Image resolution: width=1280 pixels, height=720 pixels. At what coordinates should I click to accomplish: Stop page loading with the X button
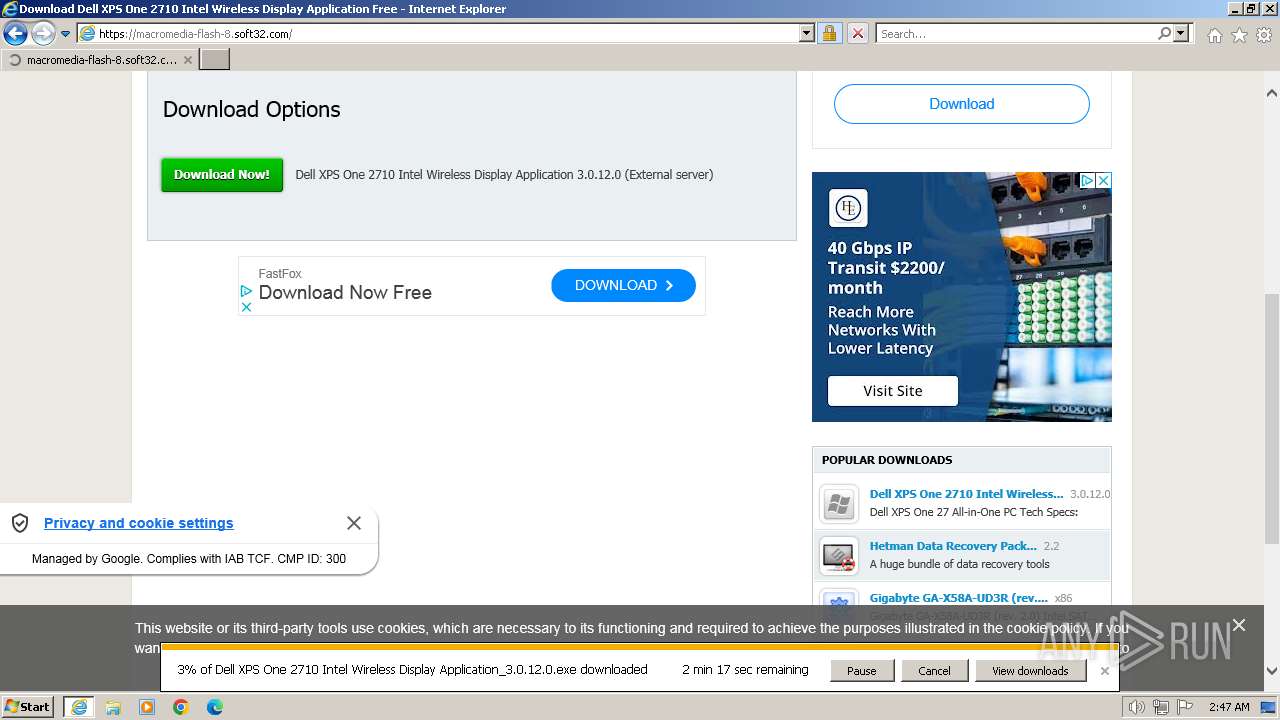(x=858, y=33)
